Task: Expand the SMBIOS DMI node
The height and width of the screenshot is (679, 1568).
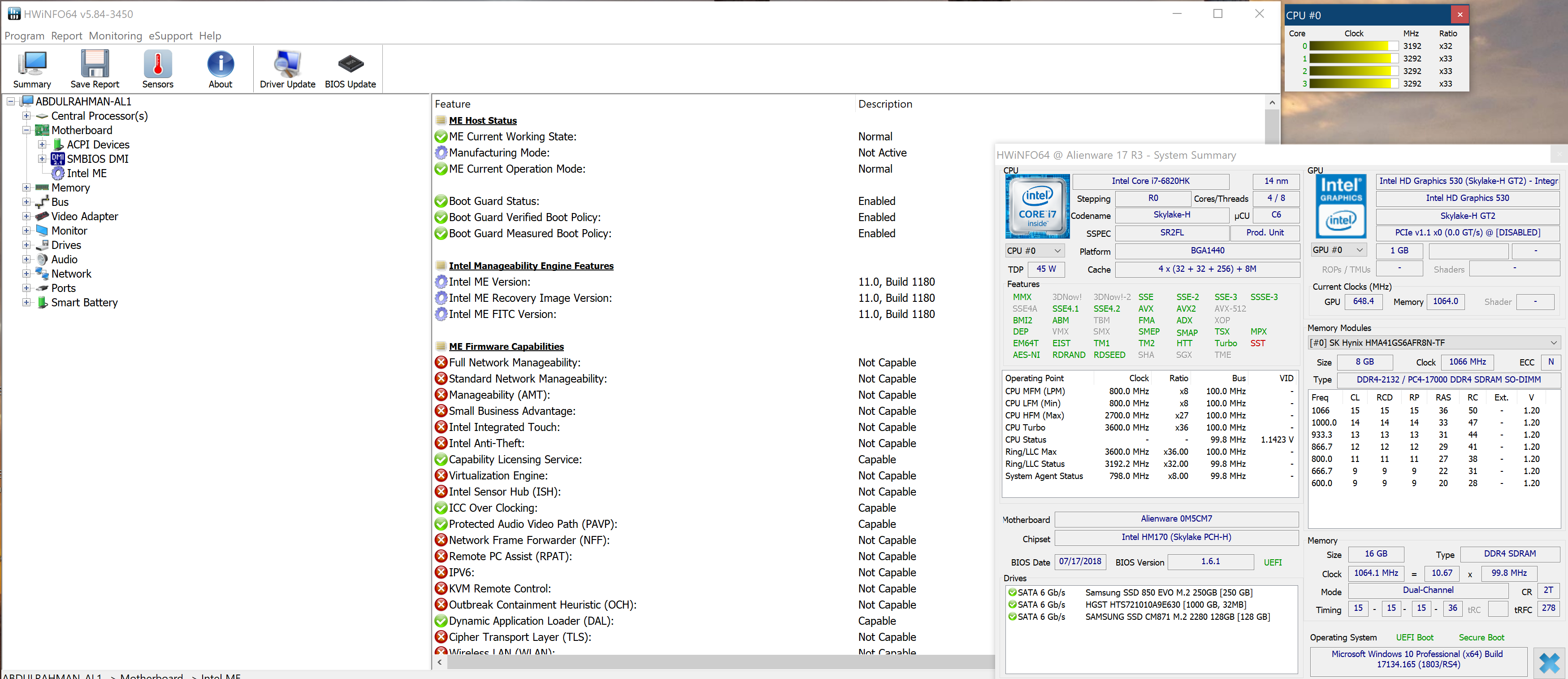Action: [x=42, y=159]
